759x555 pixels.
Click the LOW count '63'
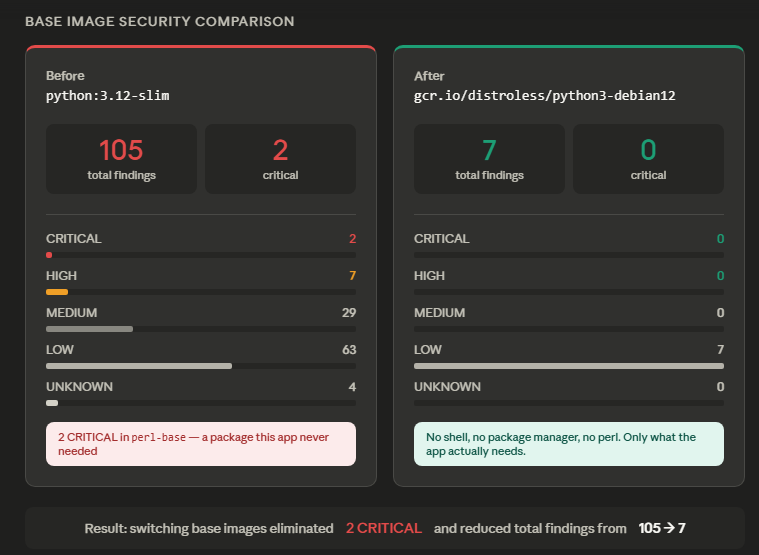(x=349, y=349)
